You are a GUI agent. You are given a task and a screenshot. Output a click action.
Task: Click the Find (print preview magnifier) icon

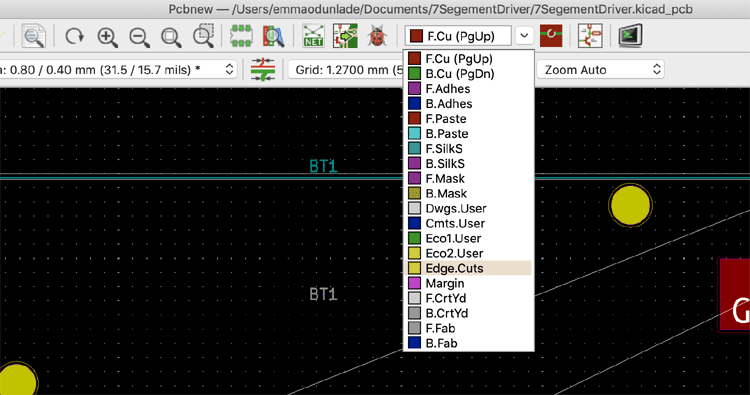click(34, 36)
